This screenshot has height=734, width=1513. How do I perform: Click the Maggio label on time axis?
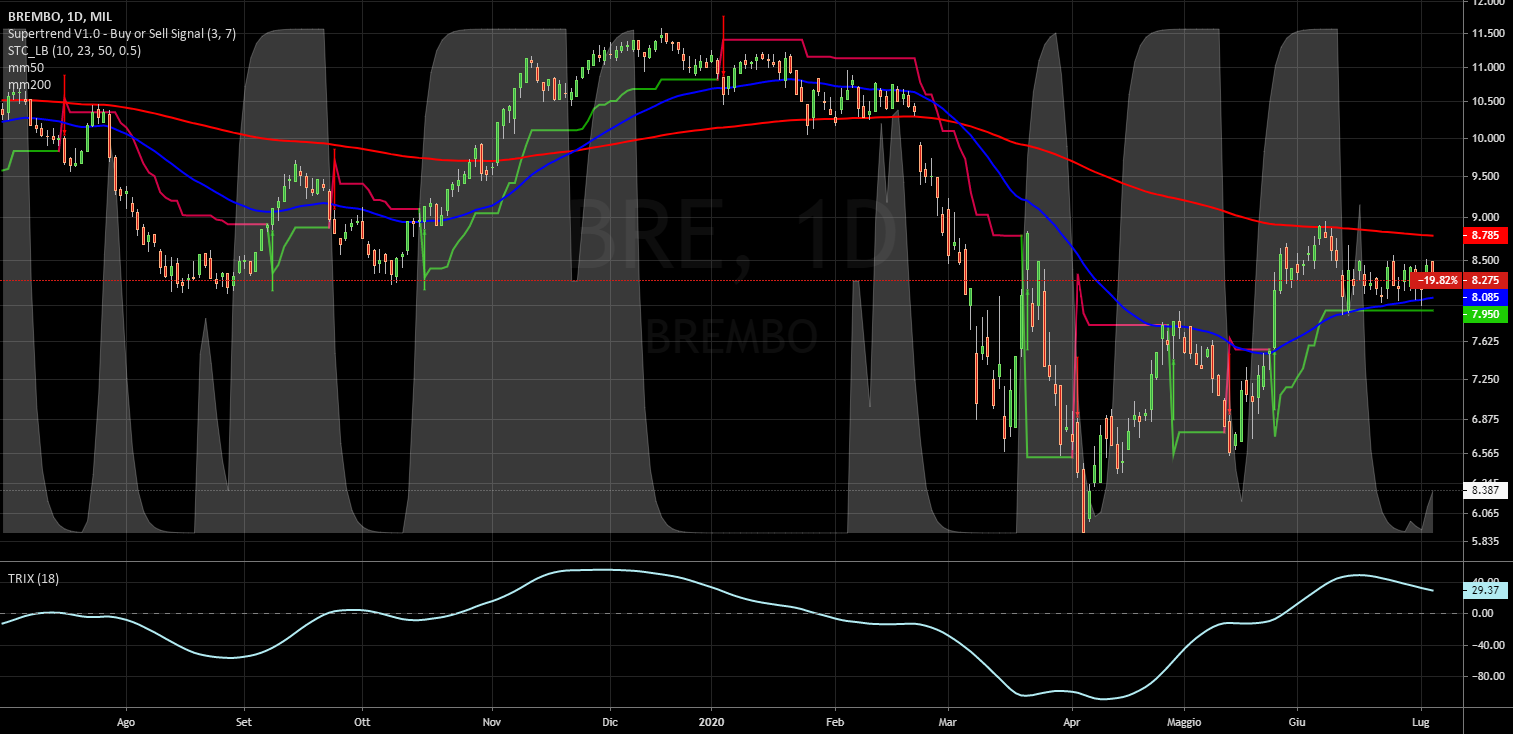point(1182,720)
